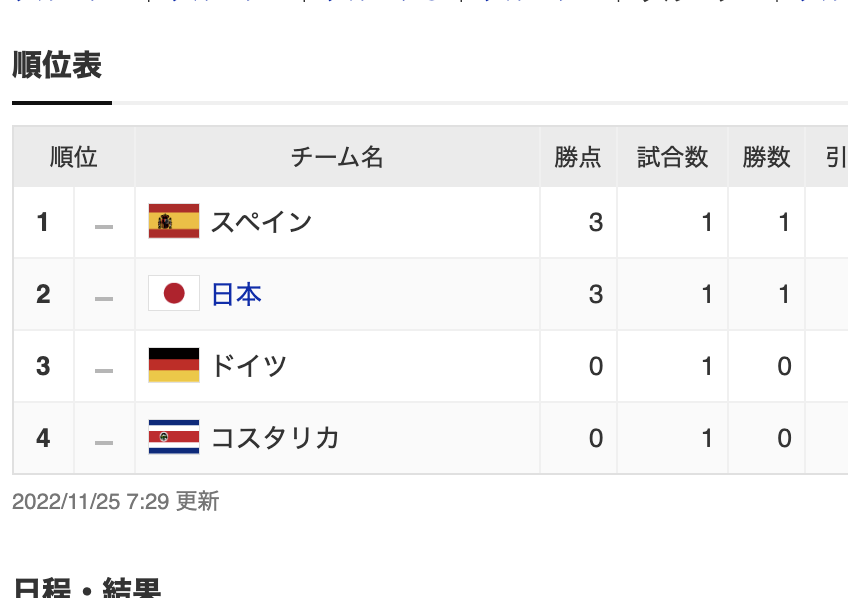Screen dimensions: 848x598
Task: Select the ドイツ team name
Action: coord(248,366)
